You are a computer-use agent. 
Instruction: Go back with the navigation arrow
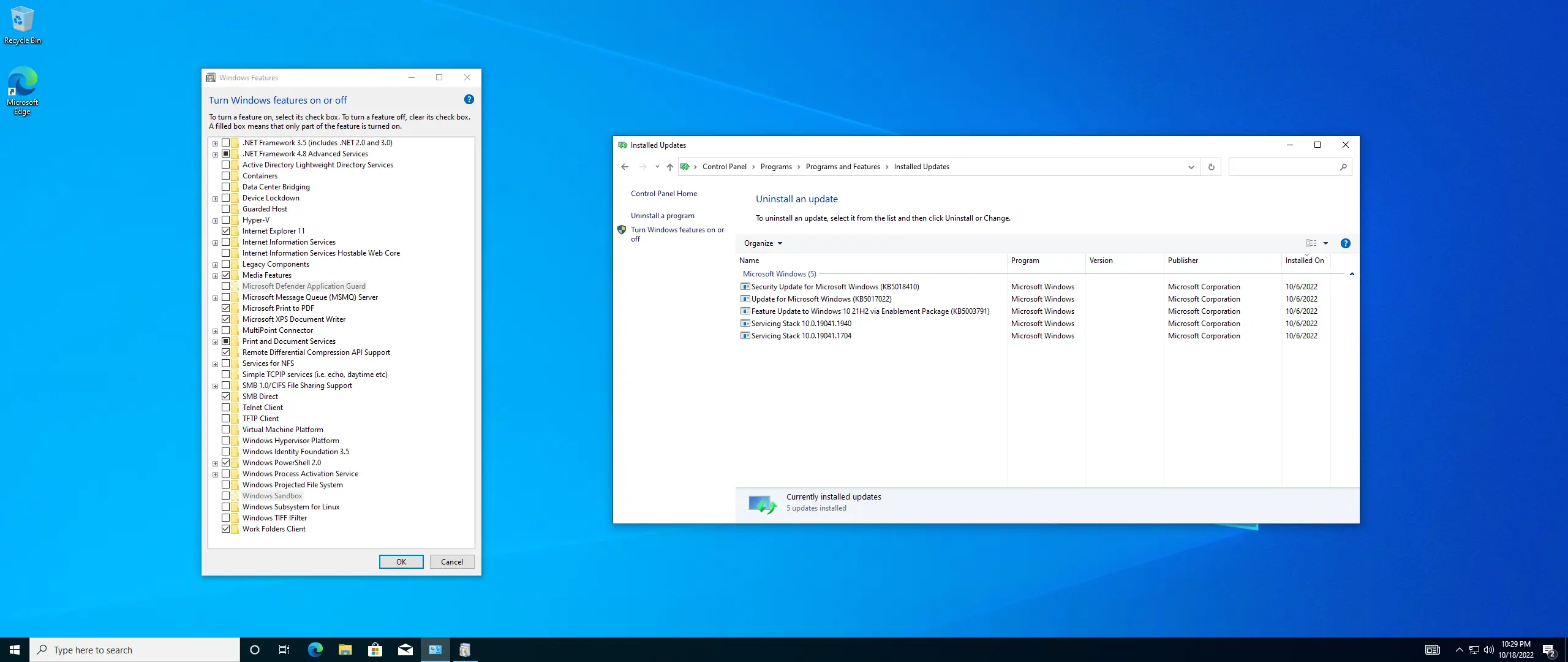point(625,167)
